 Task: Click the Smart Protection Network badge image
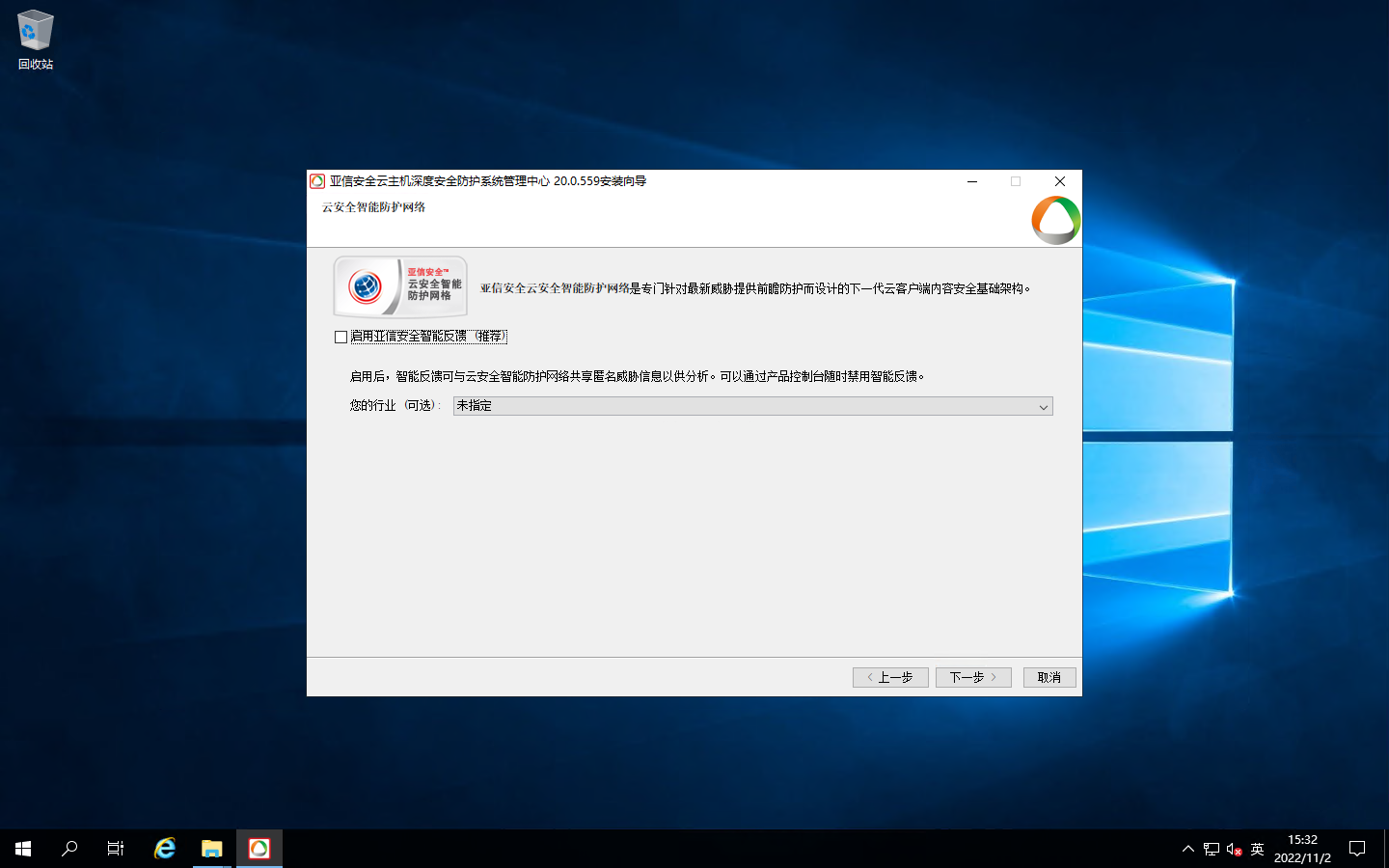(400, 286)
